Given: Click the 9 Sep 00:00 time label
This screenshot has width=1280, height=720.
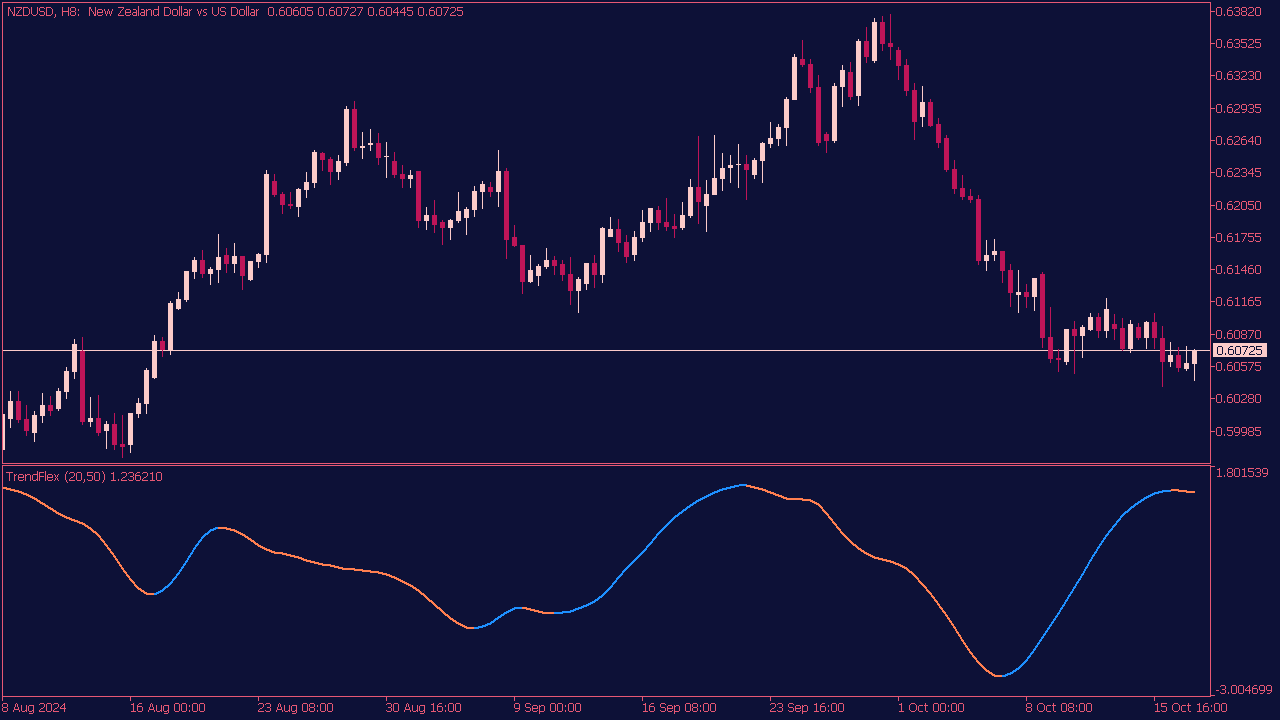Looking at the screenshot, I should click(547, 708).
